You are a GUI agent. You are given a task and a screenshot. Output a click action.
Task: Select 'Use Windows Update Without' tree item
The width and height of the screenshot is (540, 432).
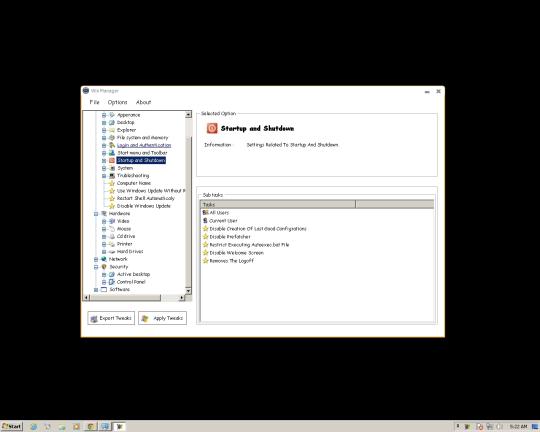(x=151, y=191)
